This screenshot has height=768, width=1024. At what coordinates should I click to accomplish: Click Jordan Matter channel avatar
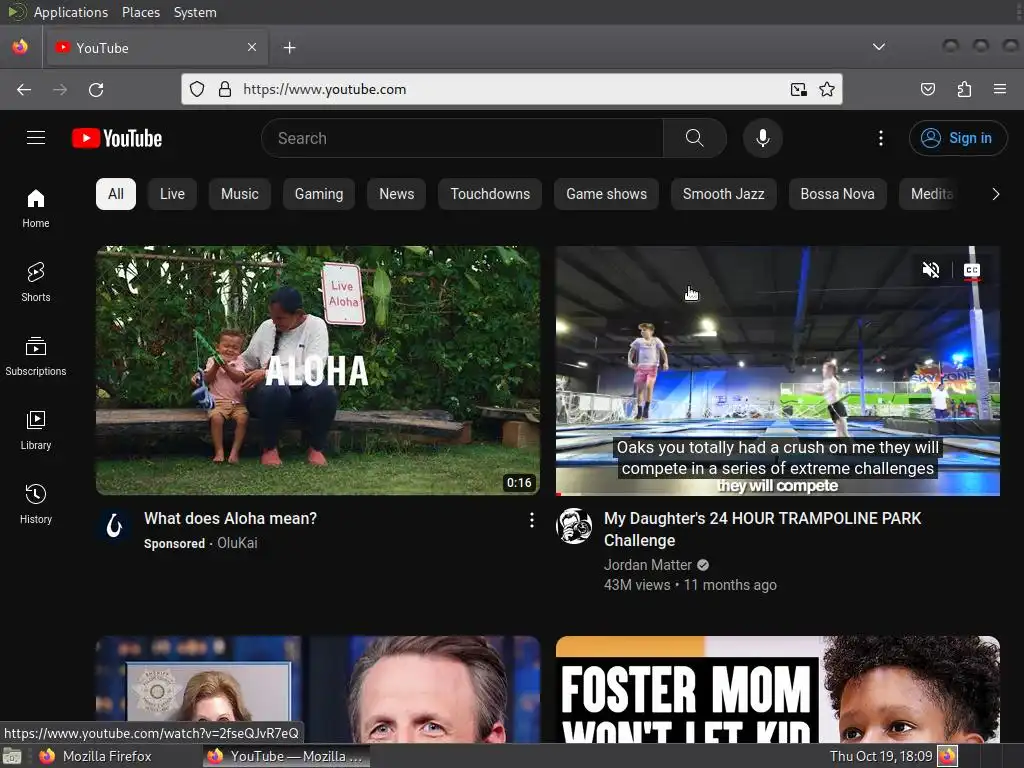coord(573,526)
